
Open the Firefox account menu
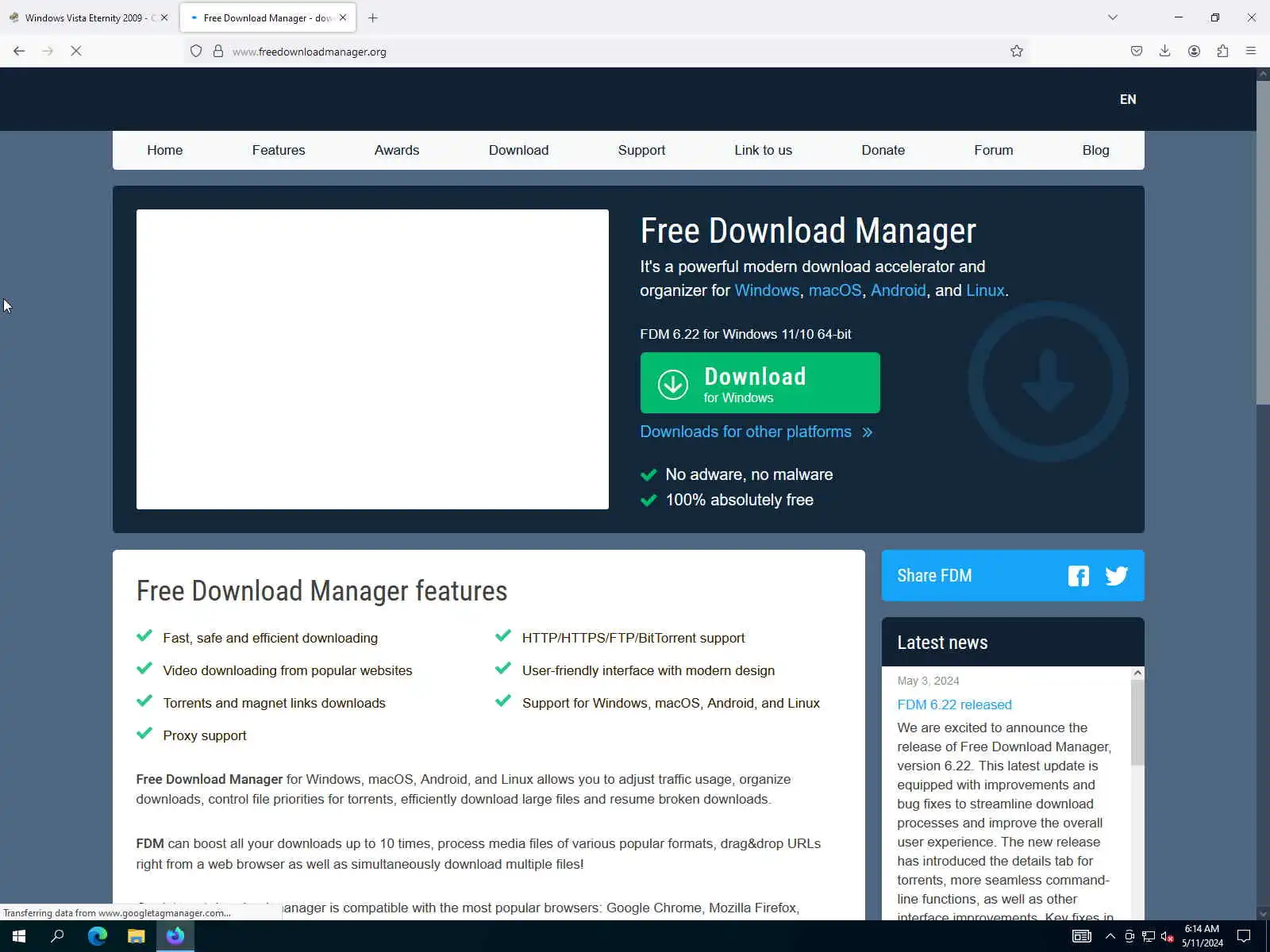1194,51
